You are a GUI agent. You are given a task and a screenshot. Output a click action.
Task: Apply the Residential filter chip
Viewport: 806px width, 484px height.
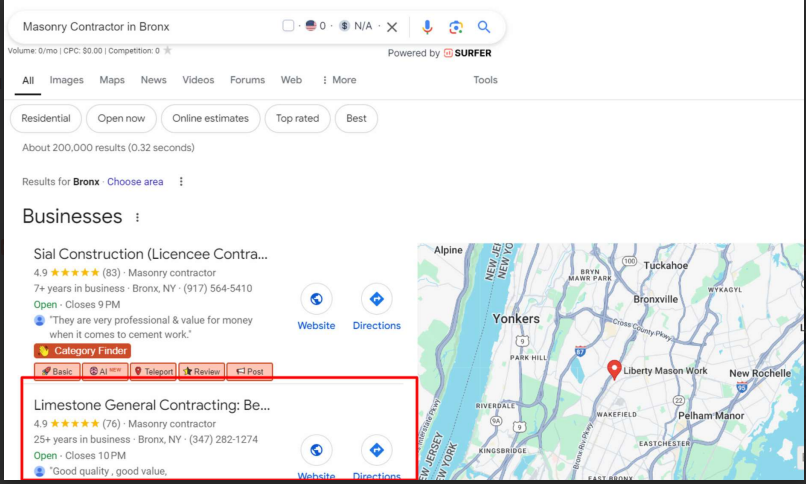[x=46, y=119]
